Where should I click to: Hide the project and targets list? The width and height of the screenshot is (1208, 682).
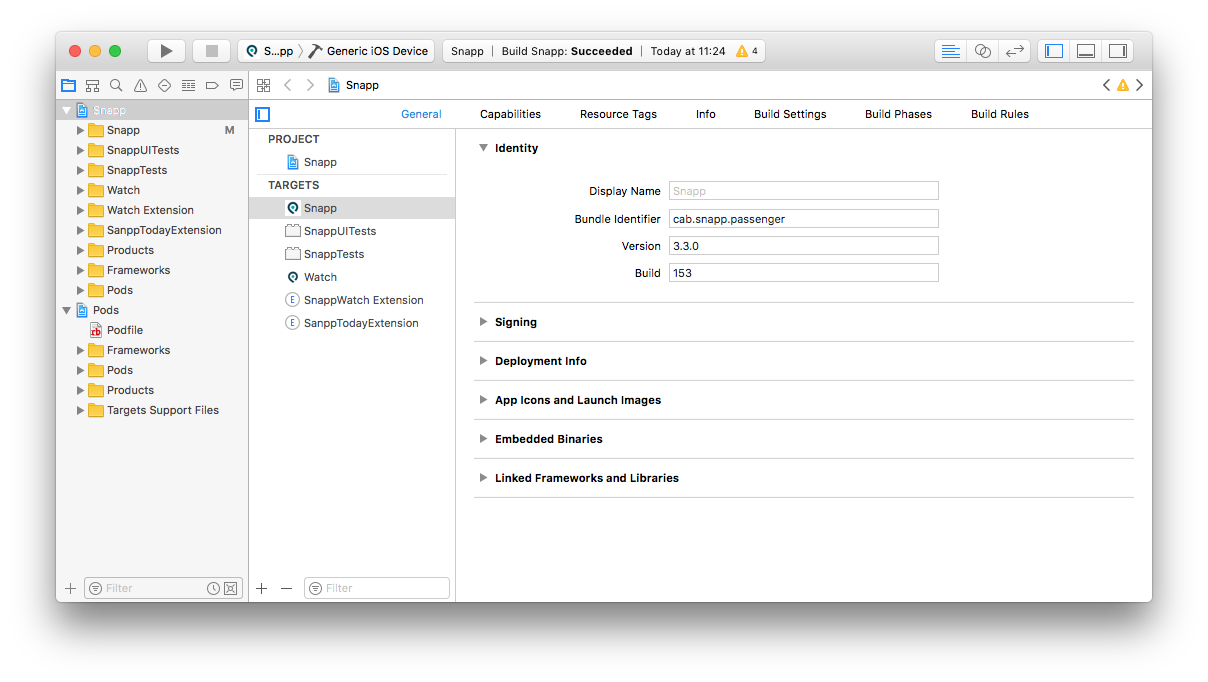tap(263, 114)
